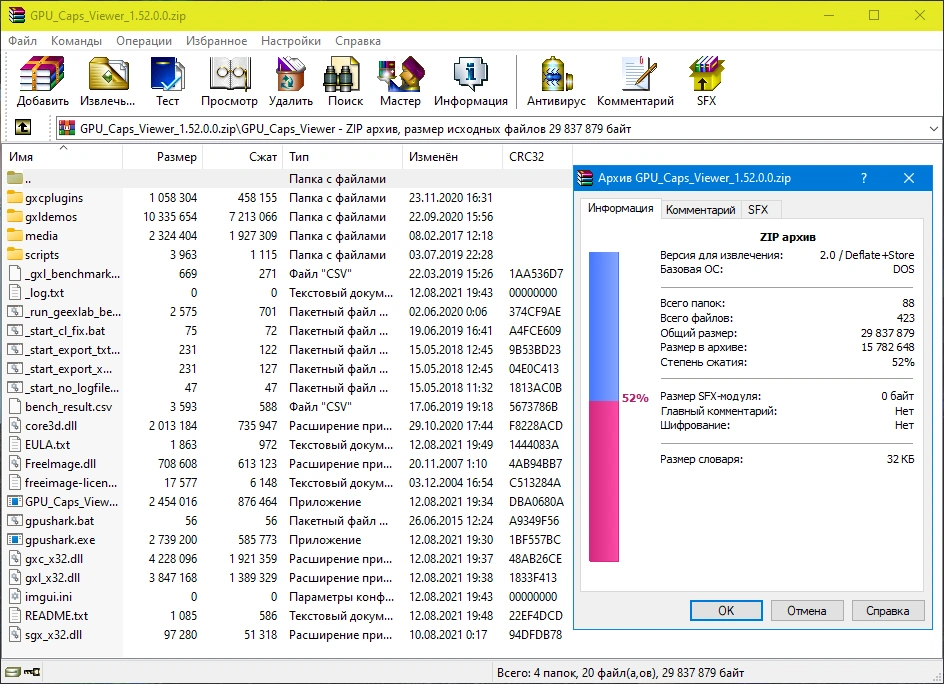Screen dimensions: 944x684
Task: Open the Операции menu
Action: click(144, 41)
